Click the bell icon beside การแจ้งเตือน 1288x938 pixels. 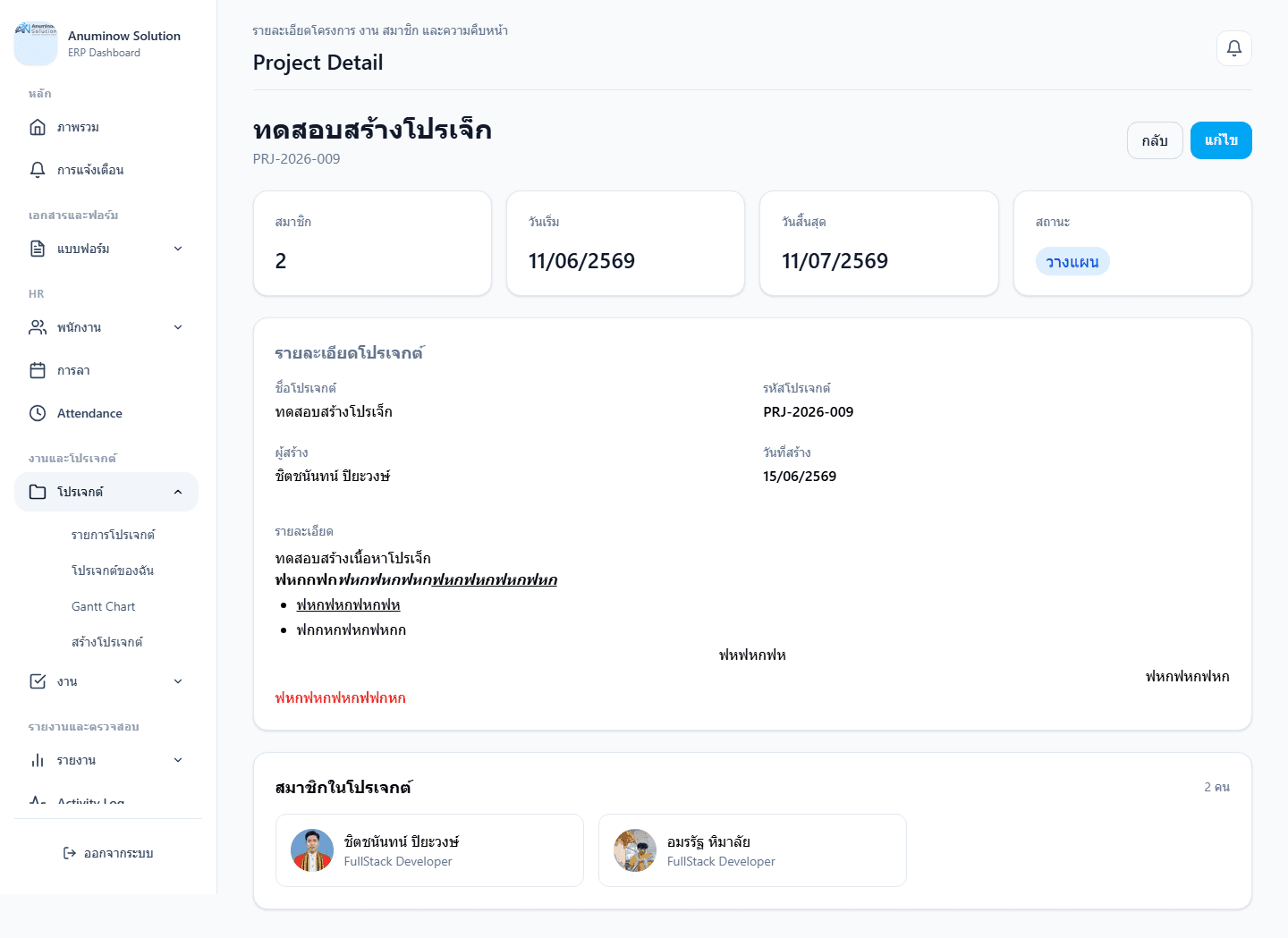pos(38,170)
